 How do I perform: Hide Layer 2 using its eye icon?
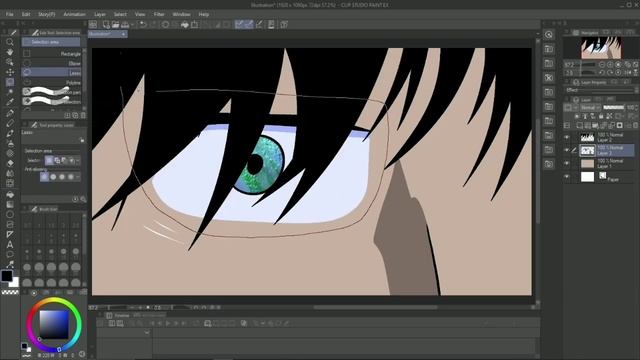(567, 137)
